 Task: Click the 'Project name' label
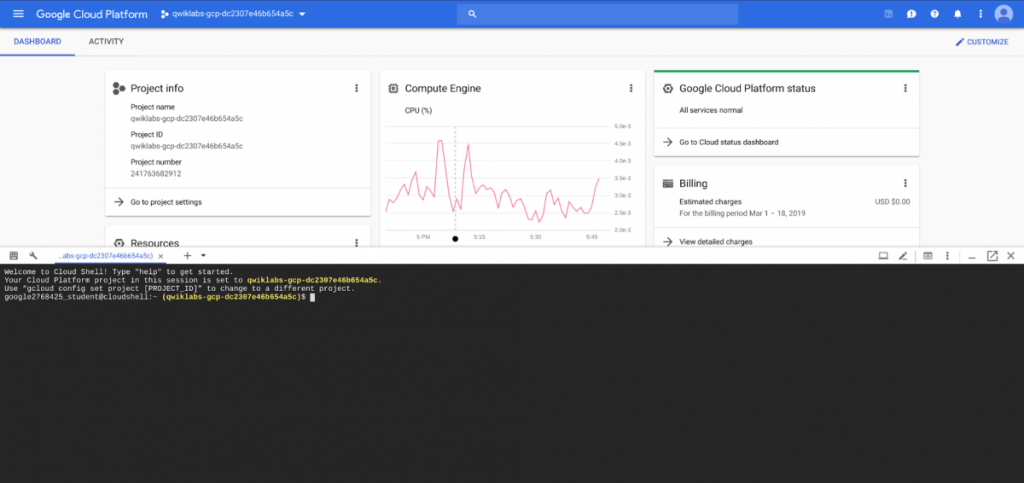coord(153,106)
